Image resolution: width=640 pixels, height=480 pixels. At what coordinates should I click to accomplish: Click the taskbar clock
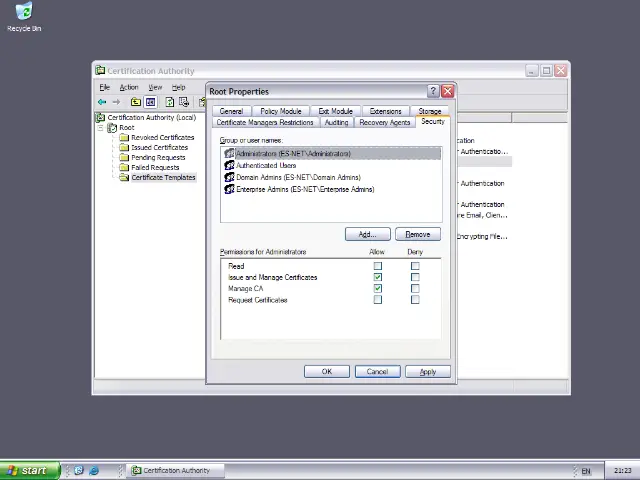(622, 471)
